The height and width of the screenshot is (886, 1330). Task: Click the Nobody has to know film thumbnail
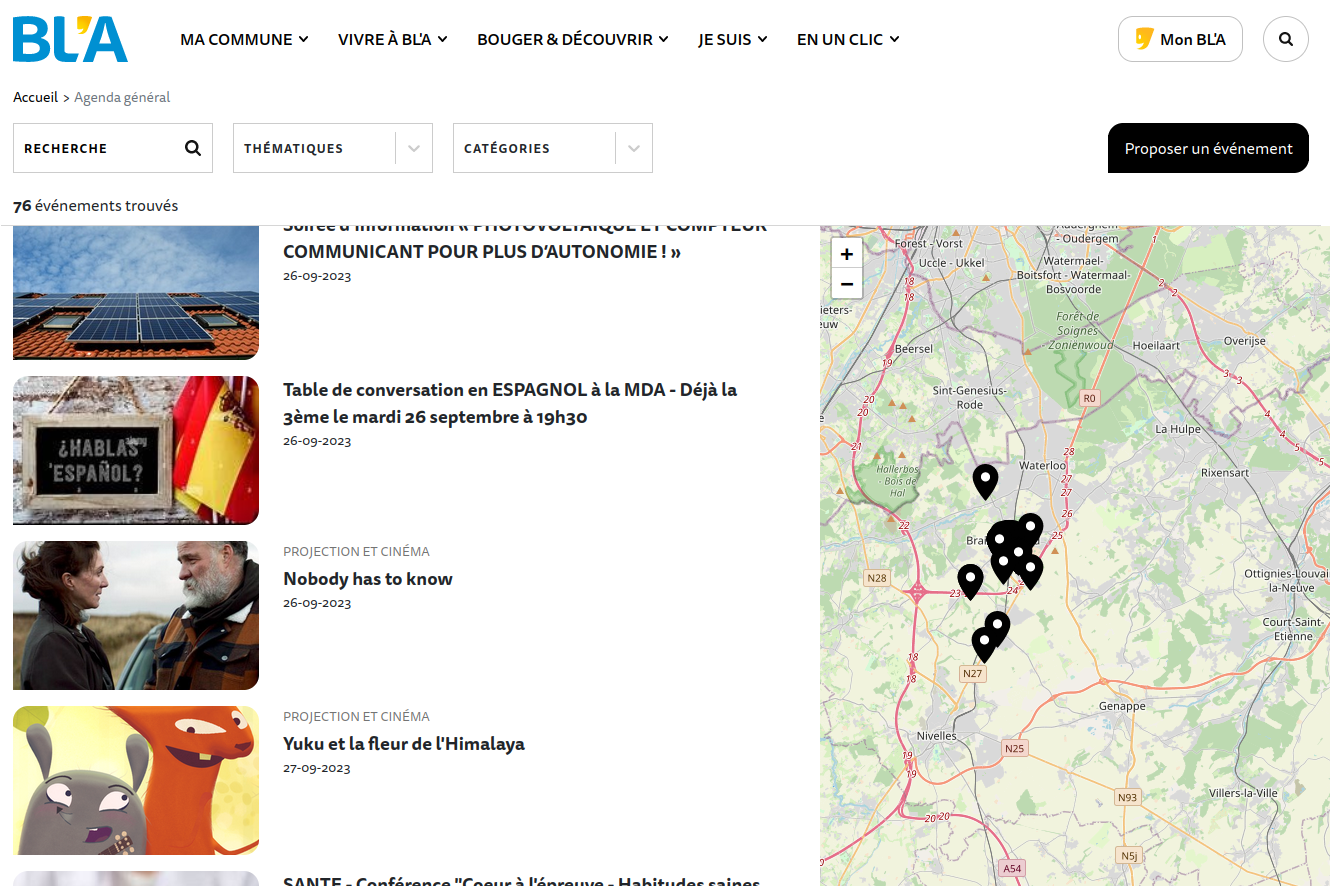coord(136,616)
